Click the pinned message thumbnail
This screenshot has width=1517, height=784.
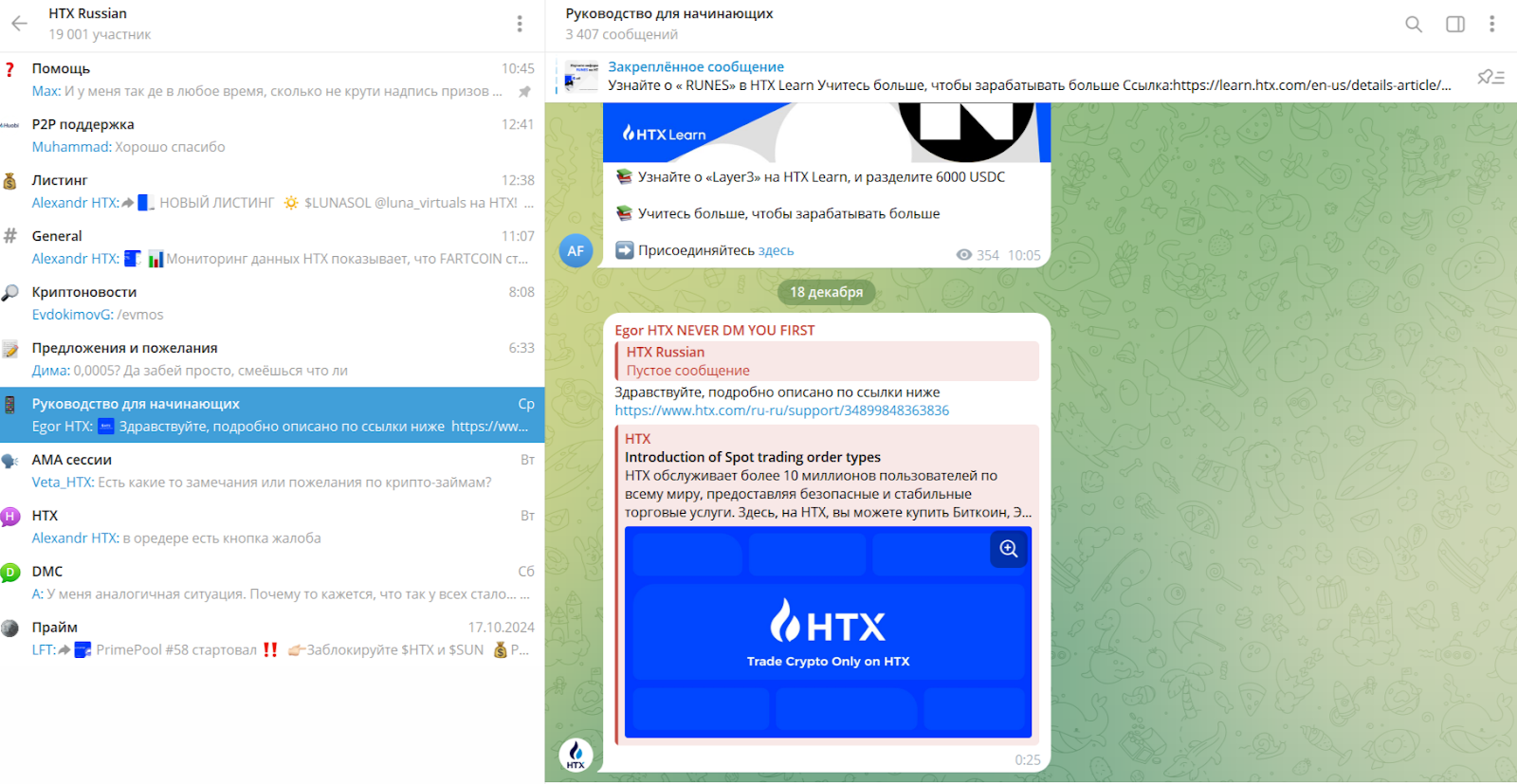coord(582,76)
